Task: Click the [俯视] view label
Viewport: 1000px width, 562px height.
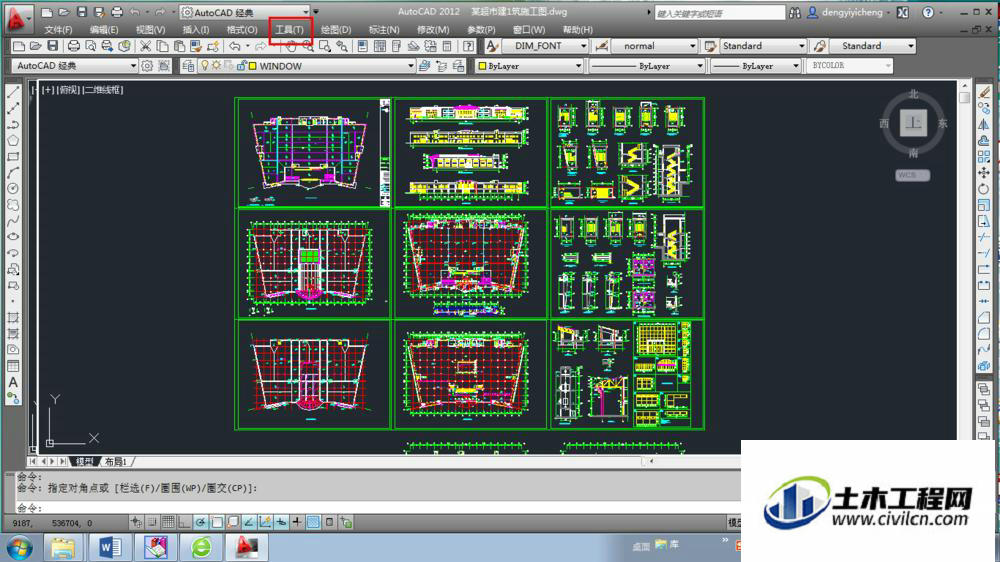Action: (70, 90)
